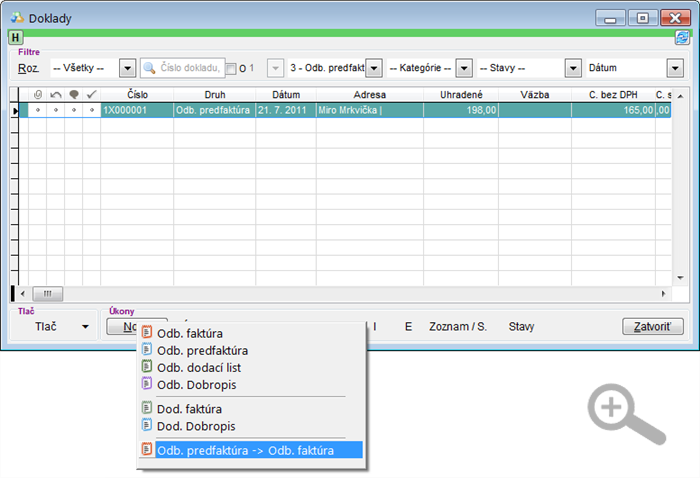Maximize the Doklady window

(x=643, y=18)
